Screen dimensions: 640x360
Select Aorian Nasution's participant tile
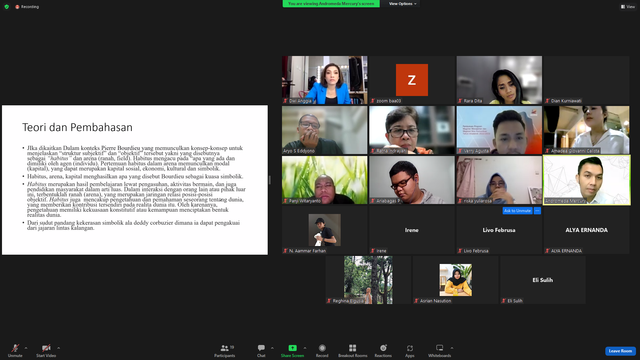coord(456,280)
